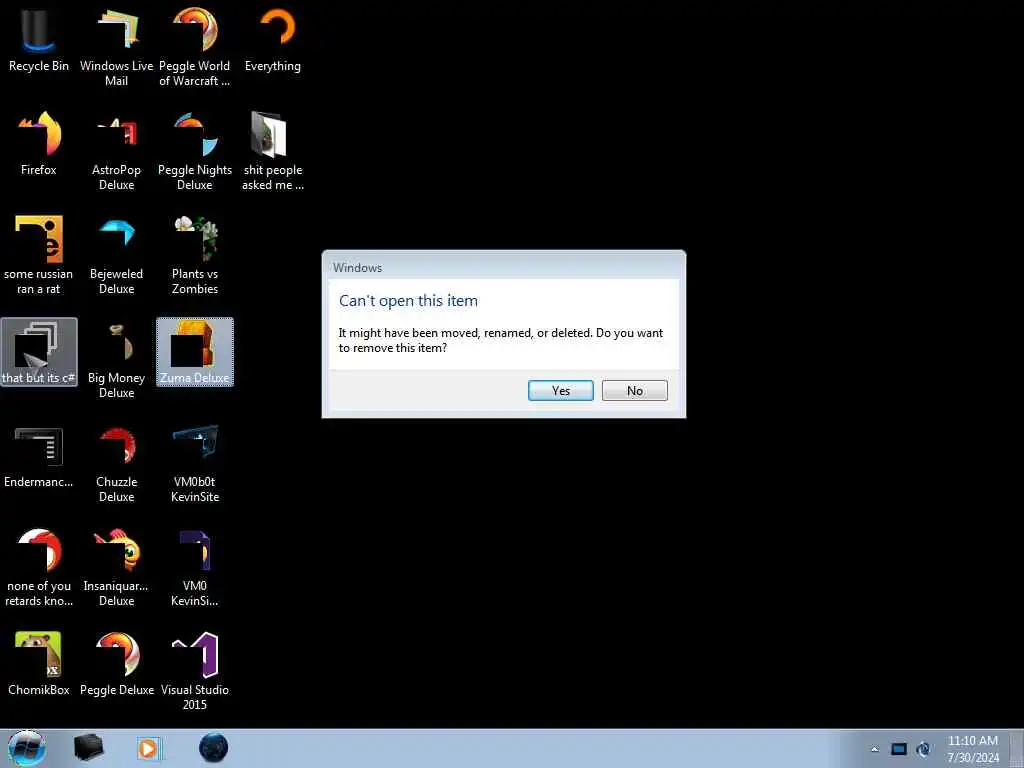
Task: Select the Peggle Nights Deluxe icon
Action: point(195,151)
